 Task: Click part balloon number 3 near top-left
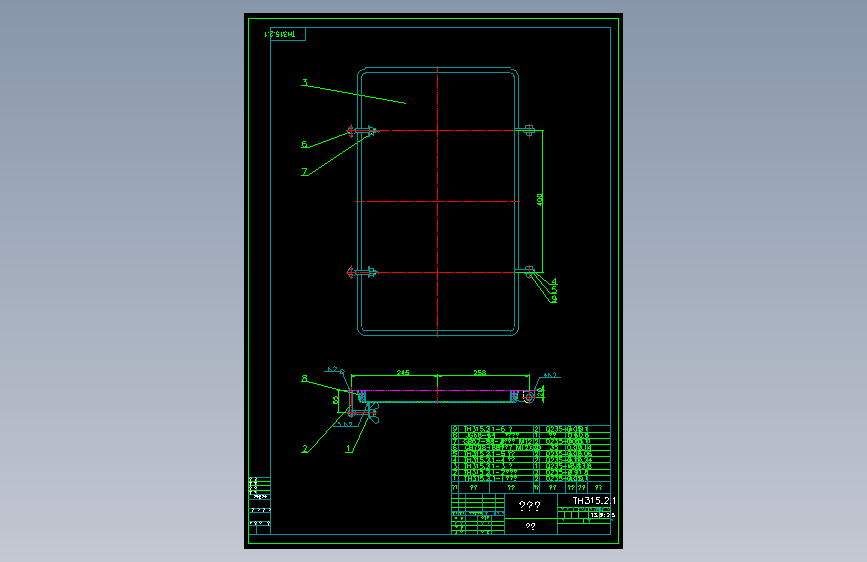click(x=304, y=83)
